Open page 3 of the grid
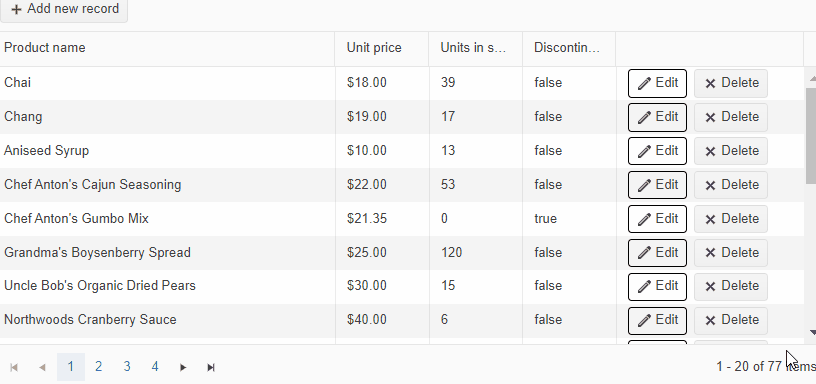 pyautogui.click(x=127, y=367)
